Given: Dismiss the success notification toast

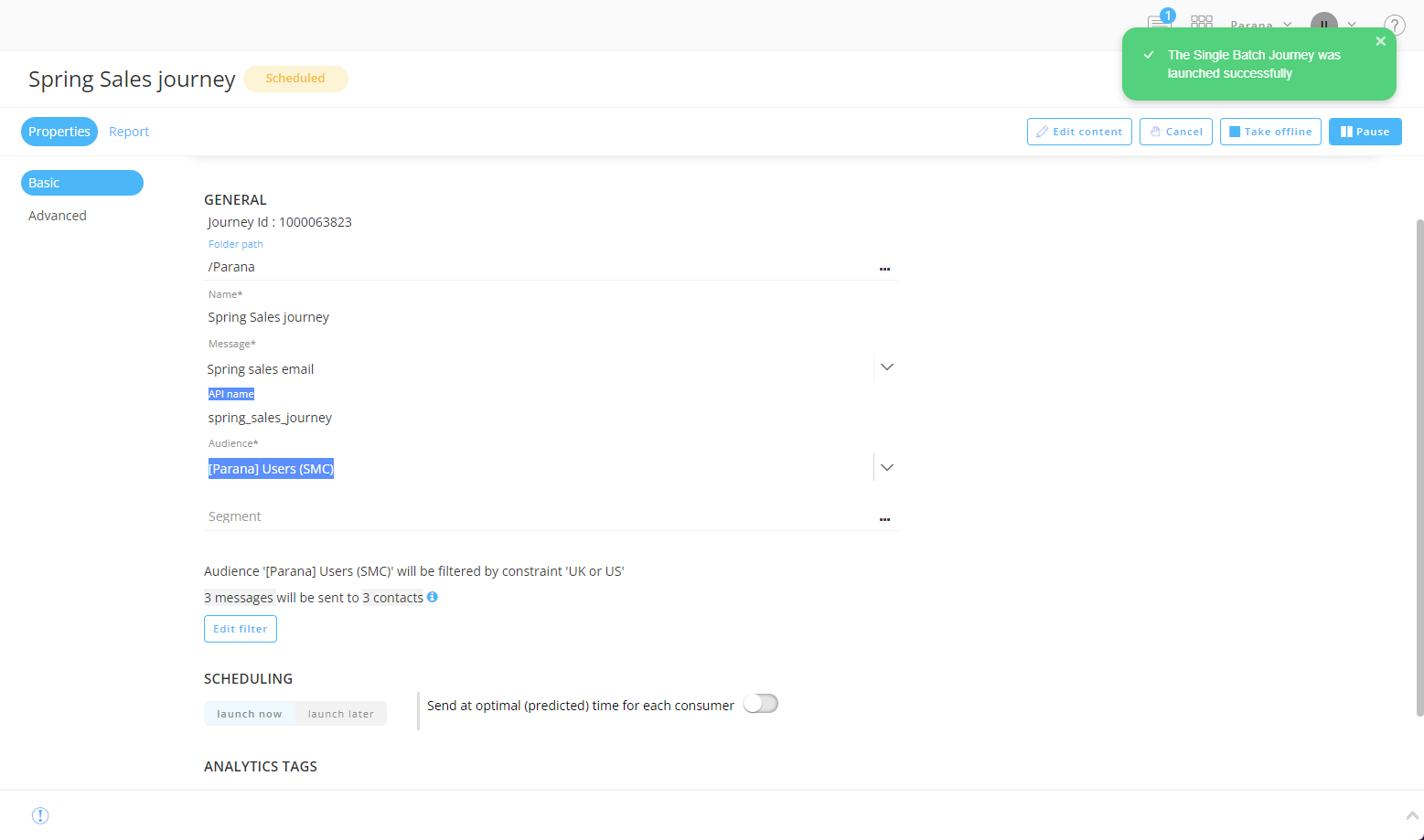Looking at the screenshot, I should point(1380,41).
